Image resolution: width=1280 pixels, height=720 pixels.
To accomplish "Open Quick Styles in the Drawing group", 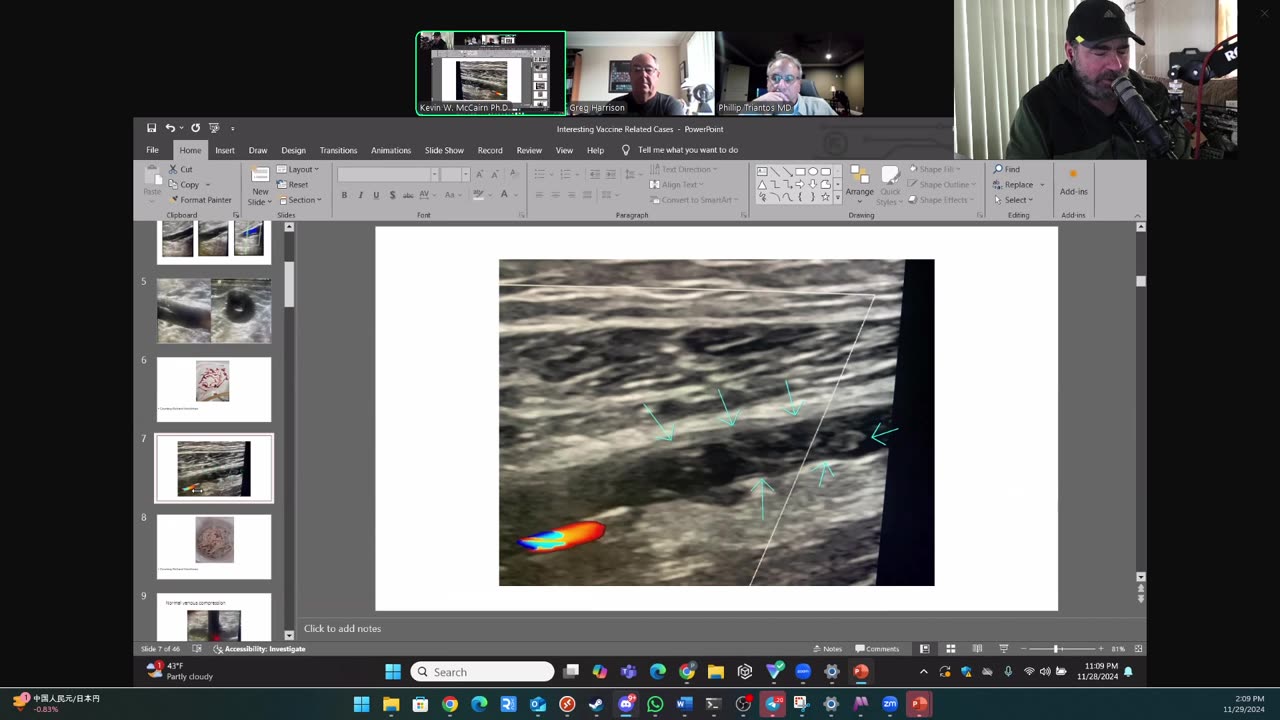I will pyautogui.click(x=889, y=185).
